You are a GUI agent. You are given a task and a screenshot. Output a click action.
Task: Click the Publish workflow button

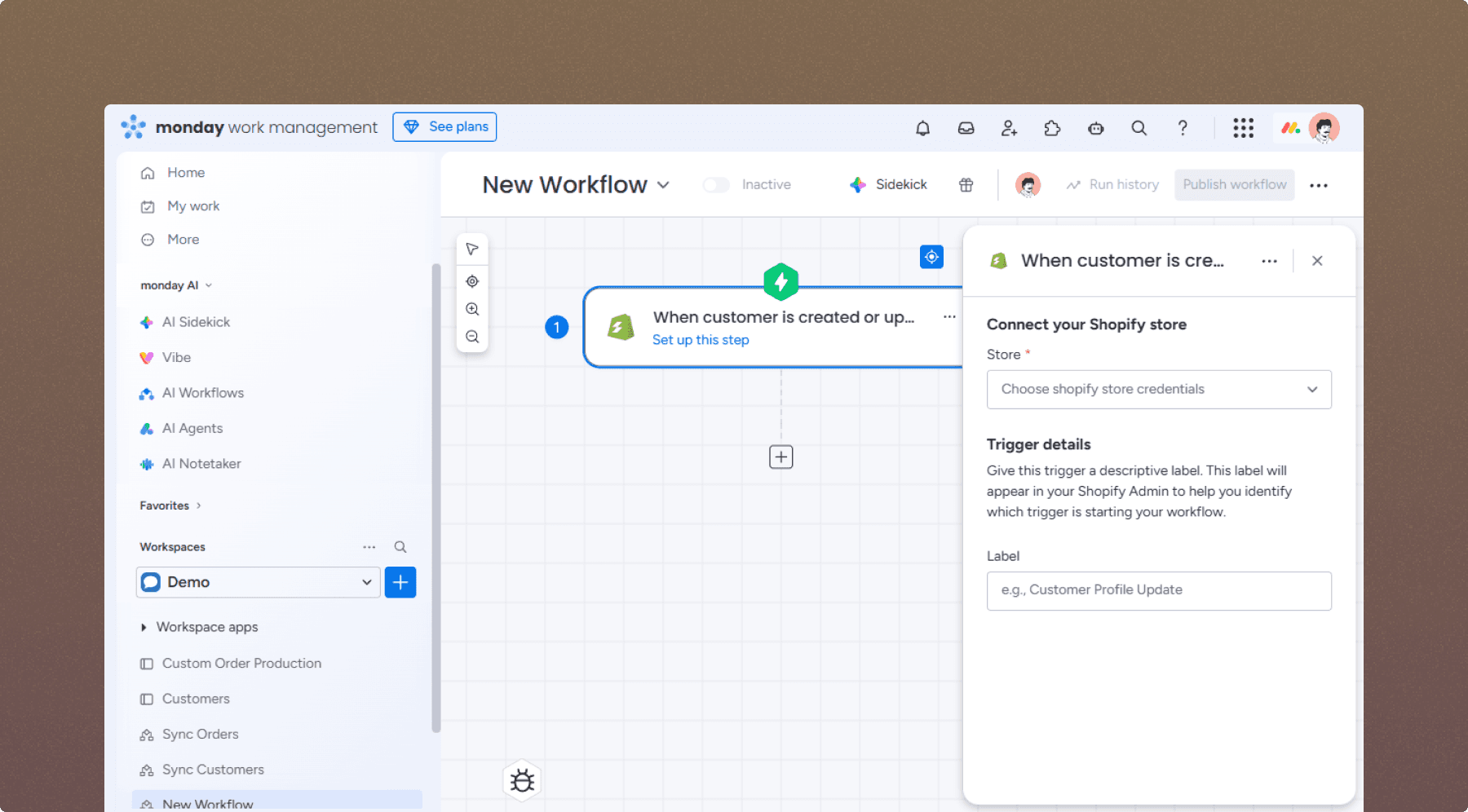[x=1235, y=185]
